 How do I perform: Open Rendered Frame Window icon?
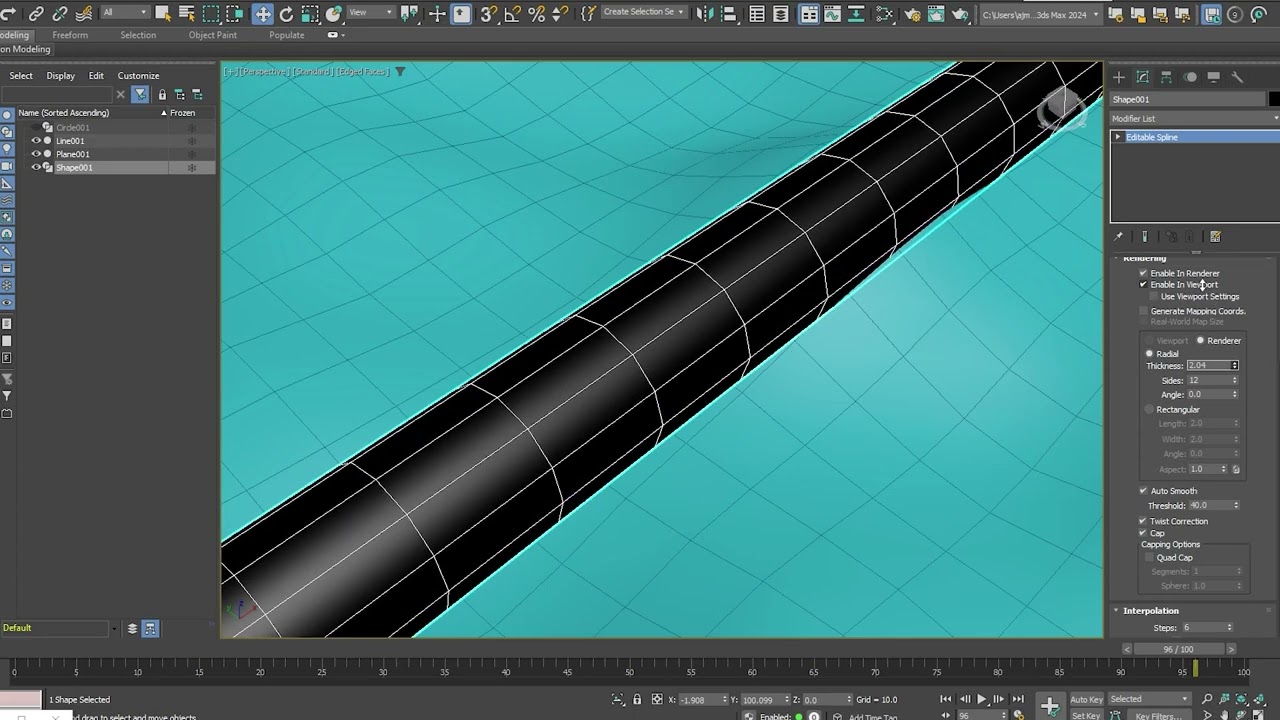click(x=937, y=14)
